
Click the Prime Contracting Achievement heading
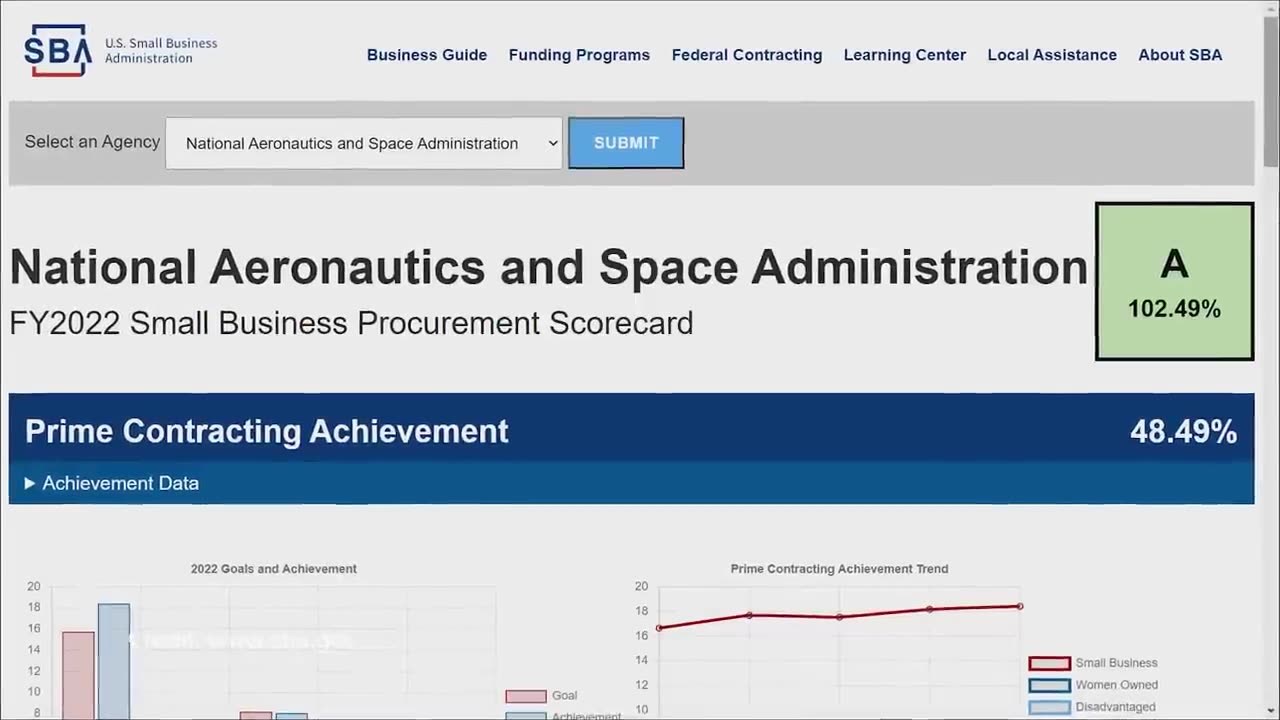[x=267, y=431]
